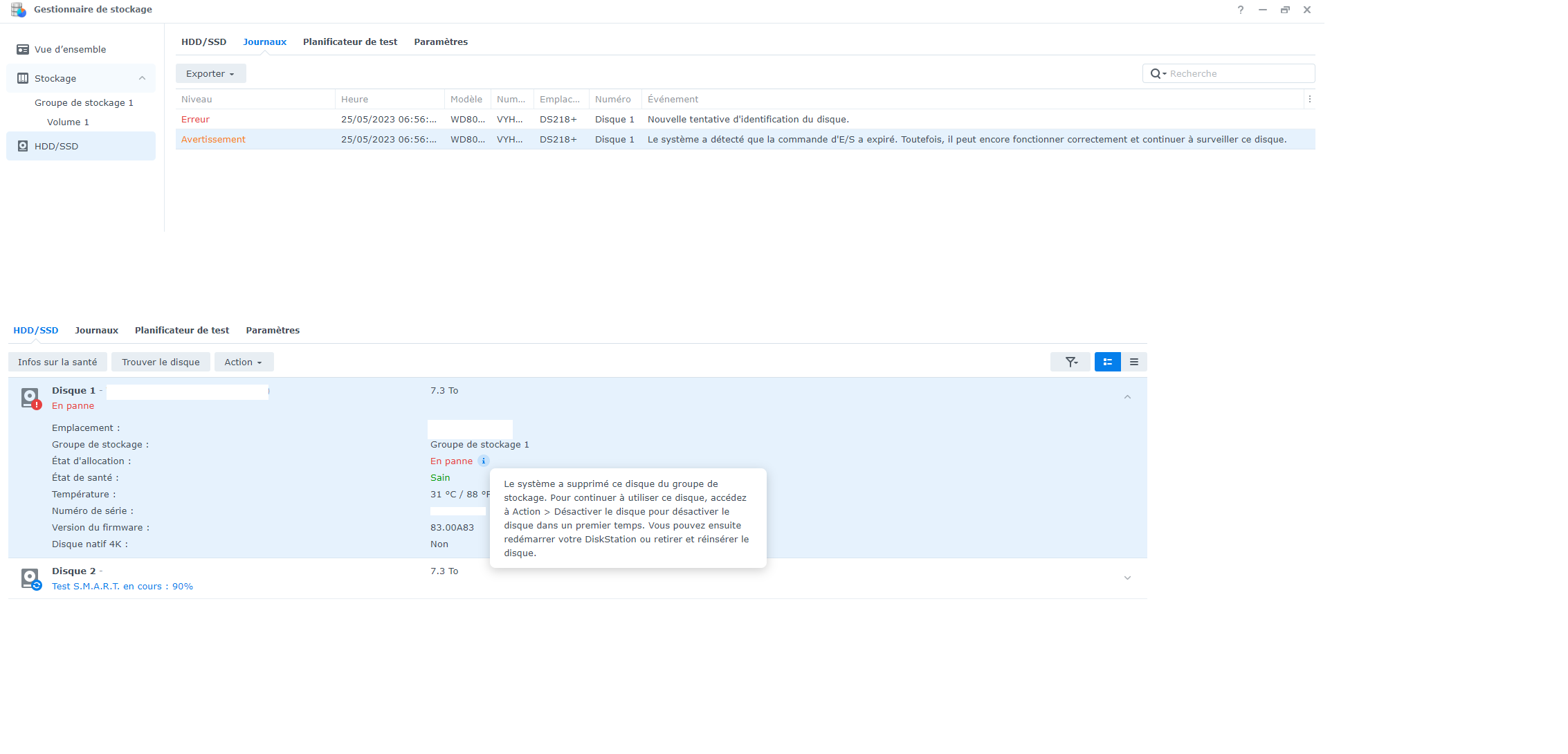The image size is (1568, 754).
Task: Click the Disque 1 drive icon
Action: point(30,398)
